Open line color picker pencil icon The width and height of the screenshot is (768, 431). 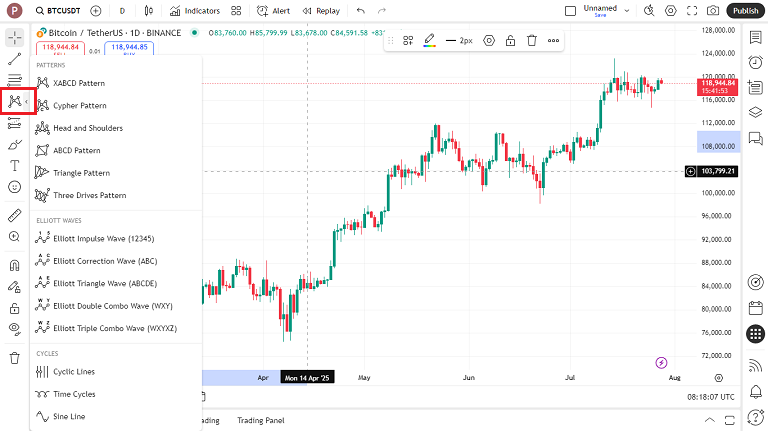tap(429, 41)
